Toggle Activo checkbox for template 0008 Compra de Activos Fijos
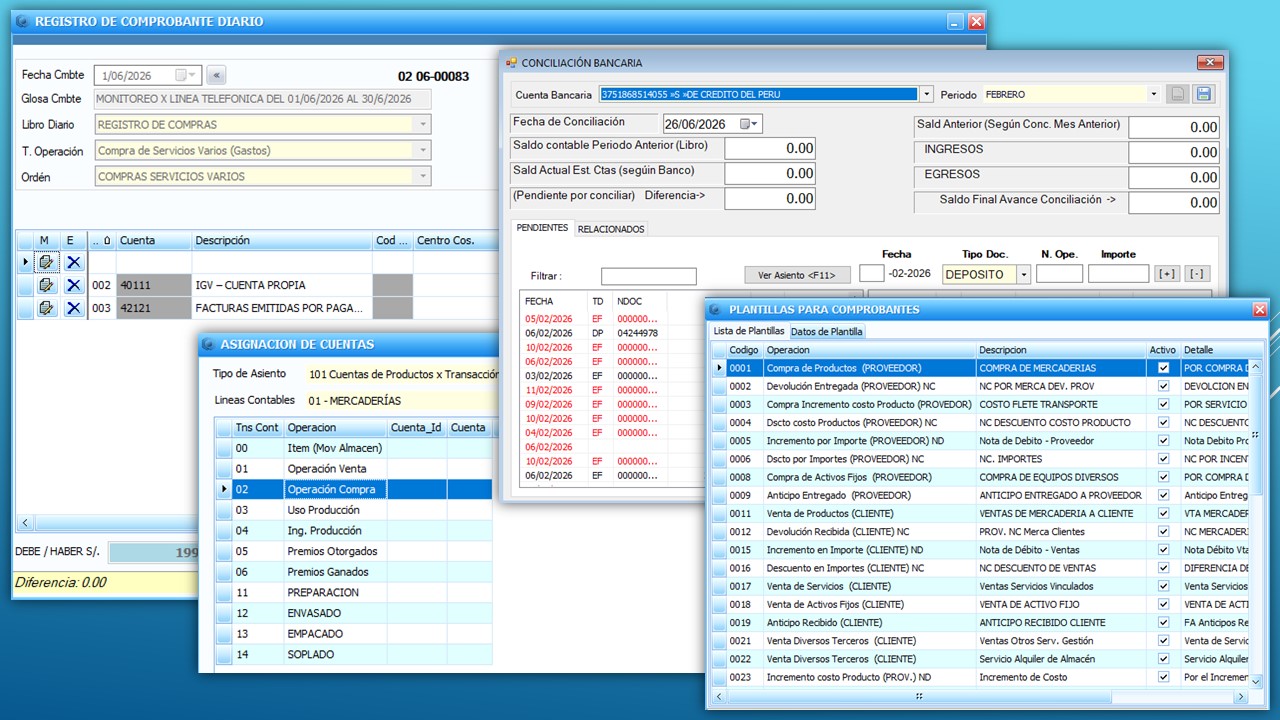Image resolution: width=1280 pixels, height=720 pixels. click(1163, 477)
